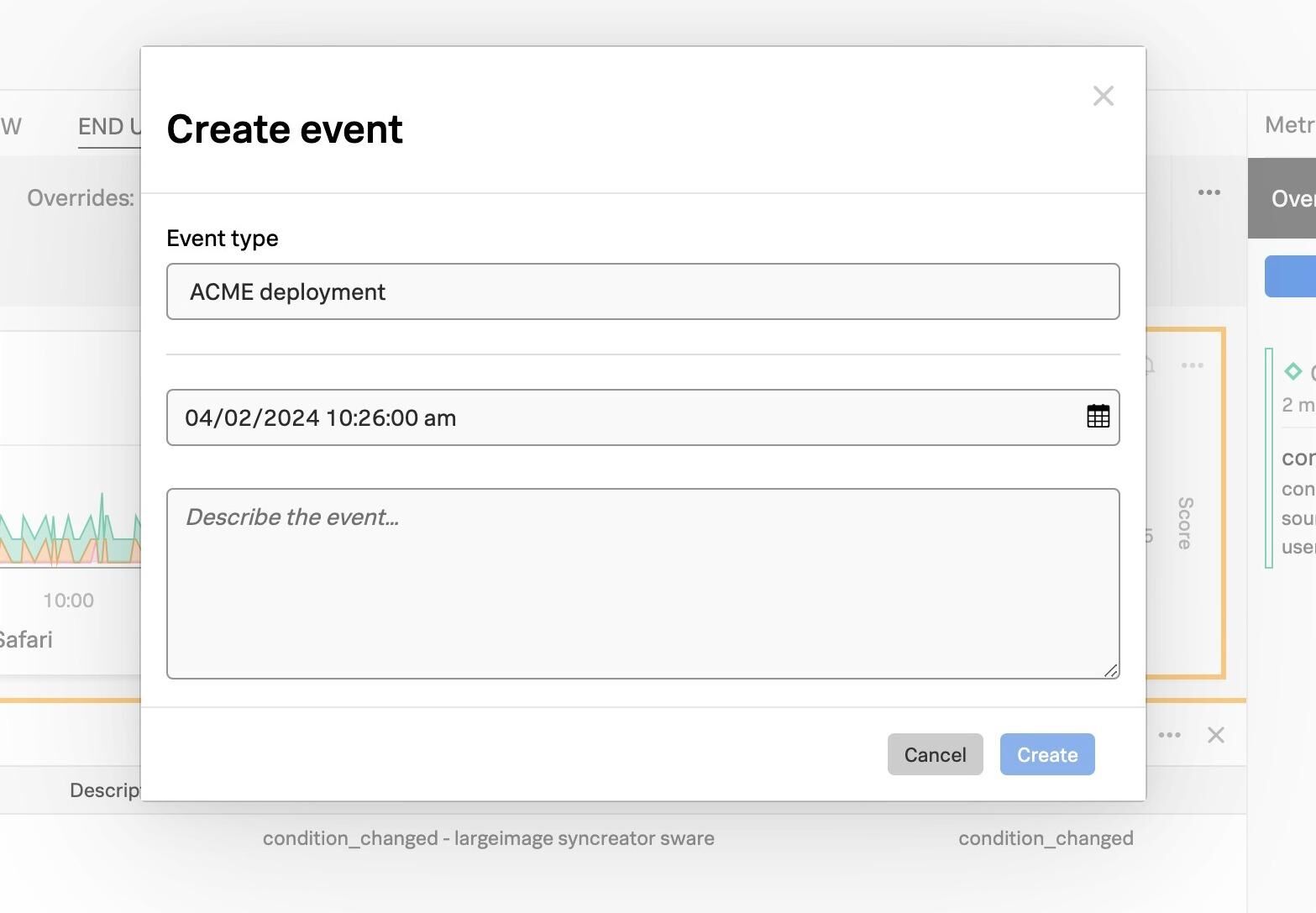Close the Create event dialog with X
The image size is (1316, 913).
tap(1104, 96)
